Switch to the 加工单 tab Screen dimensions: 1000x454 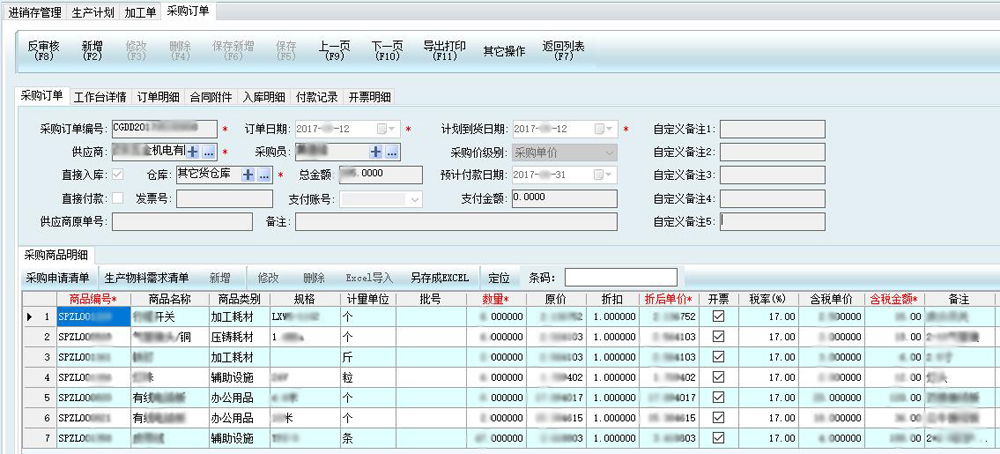point(140,12)
